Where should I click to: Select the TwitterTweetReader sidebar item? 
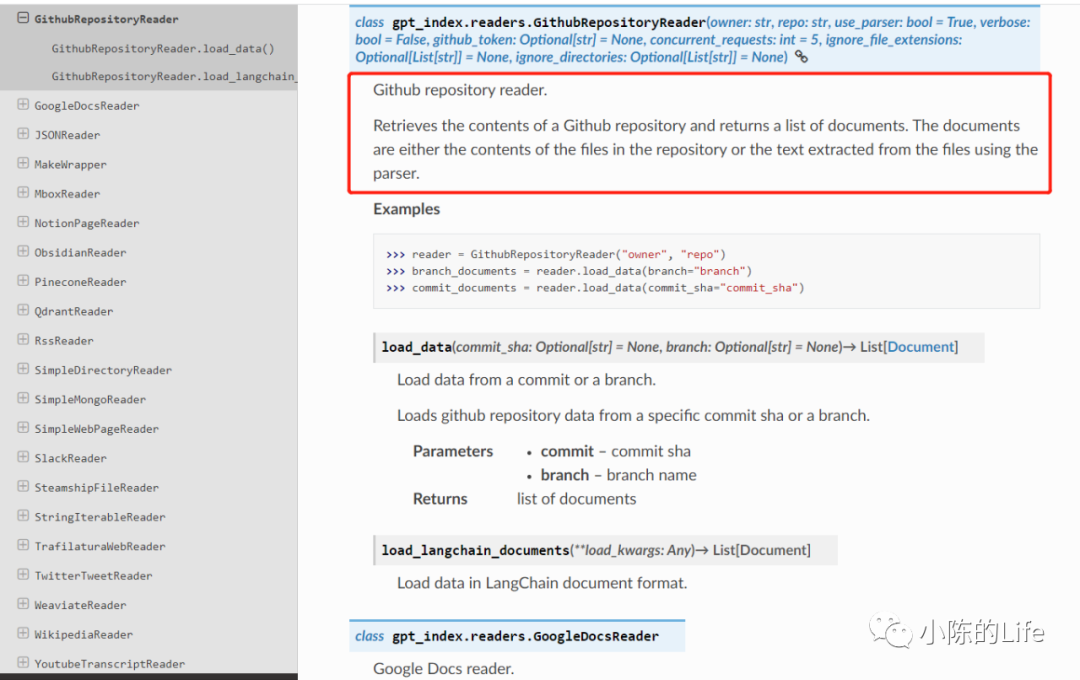tap(94, 575)
